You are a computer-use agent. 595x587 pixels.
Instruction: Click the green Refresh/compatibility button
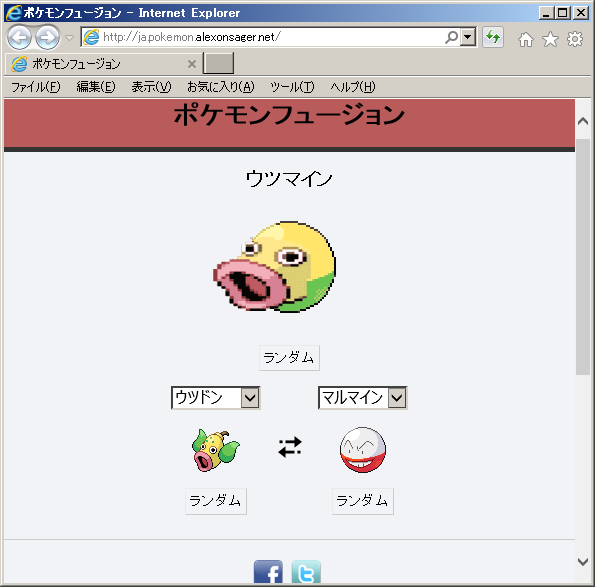493,37
